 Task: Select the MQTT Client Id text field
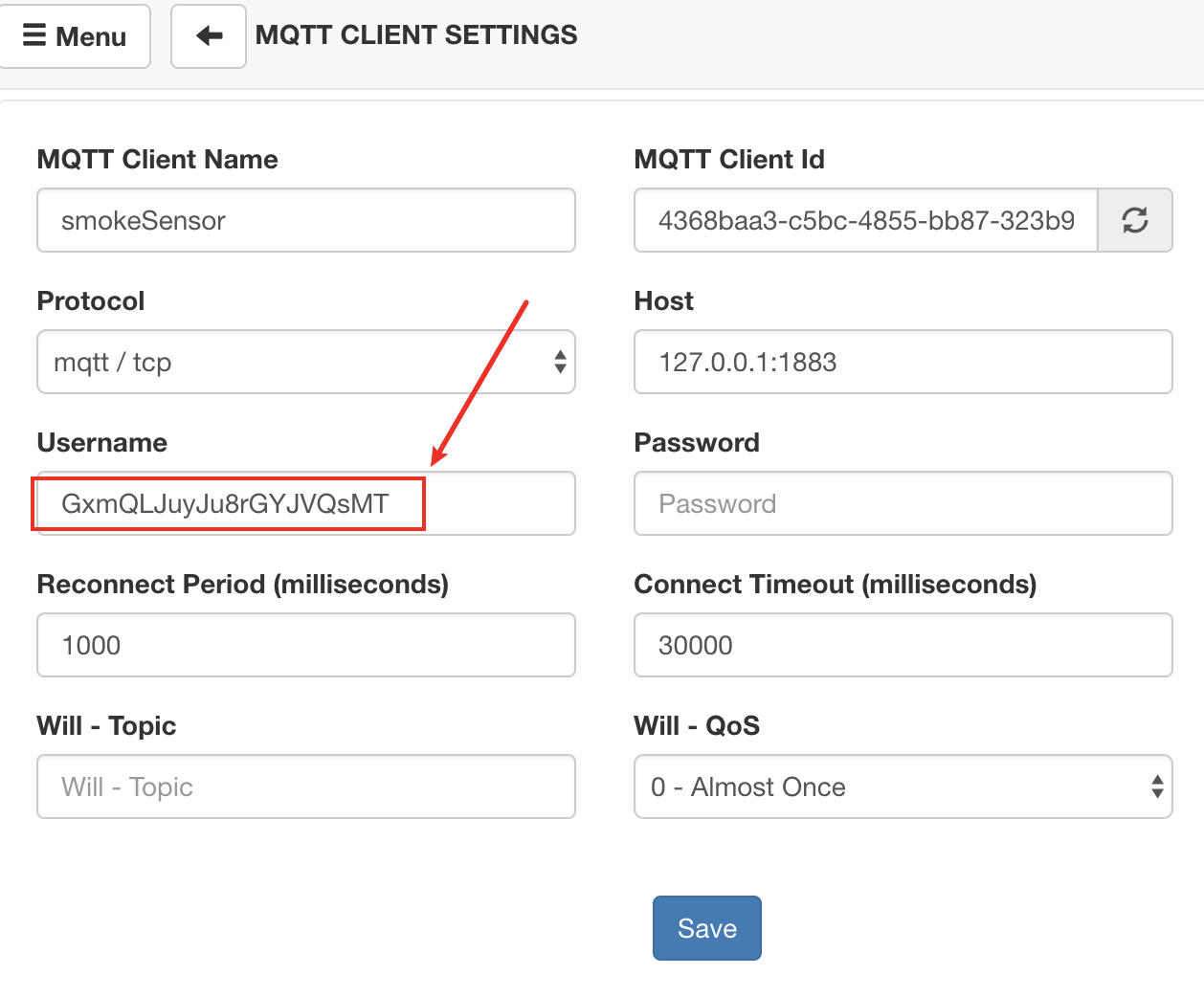pos(865,220)
